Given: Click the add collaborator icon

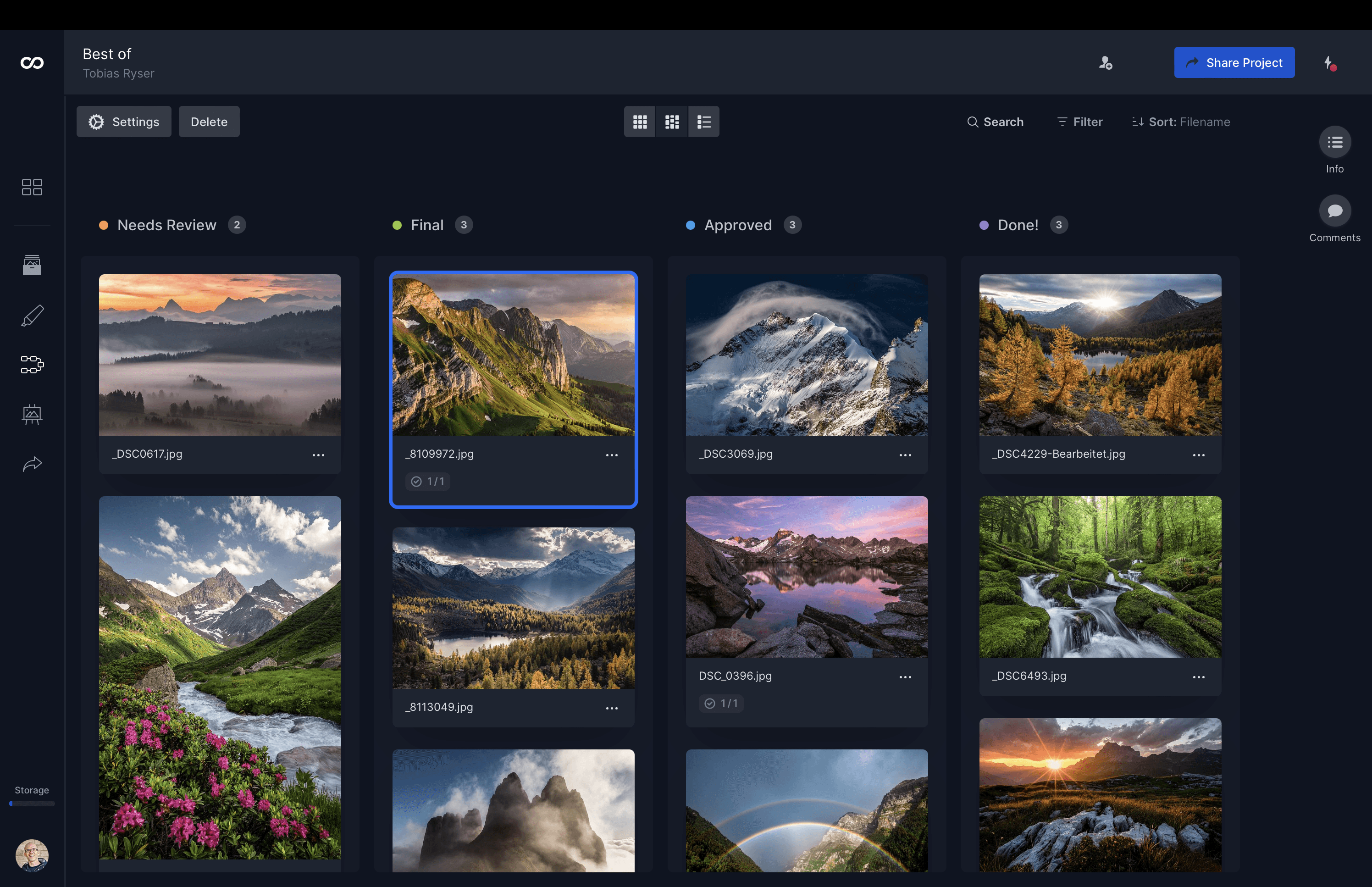Looking at the screenshot, I should 1106,63.
